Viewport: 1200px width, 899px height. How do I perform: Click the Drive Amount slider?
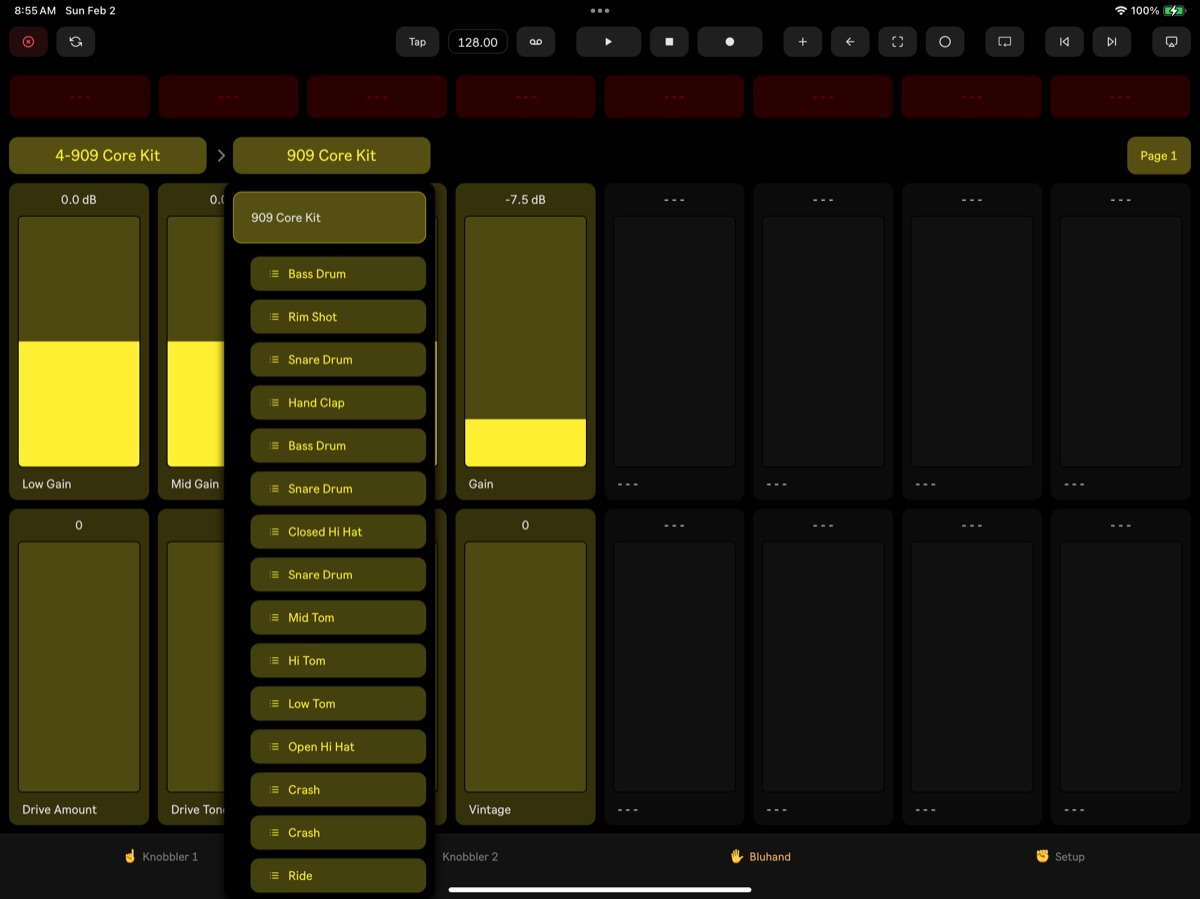pyautogui.click(x=79, y=667)
